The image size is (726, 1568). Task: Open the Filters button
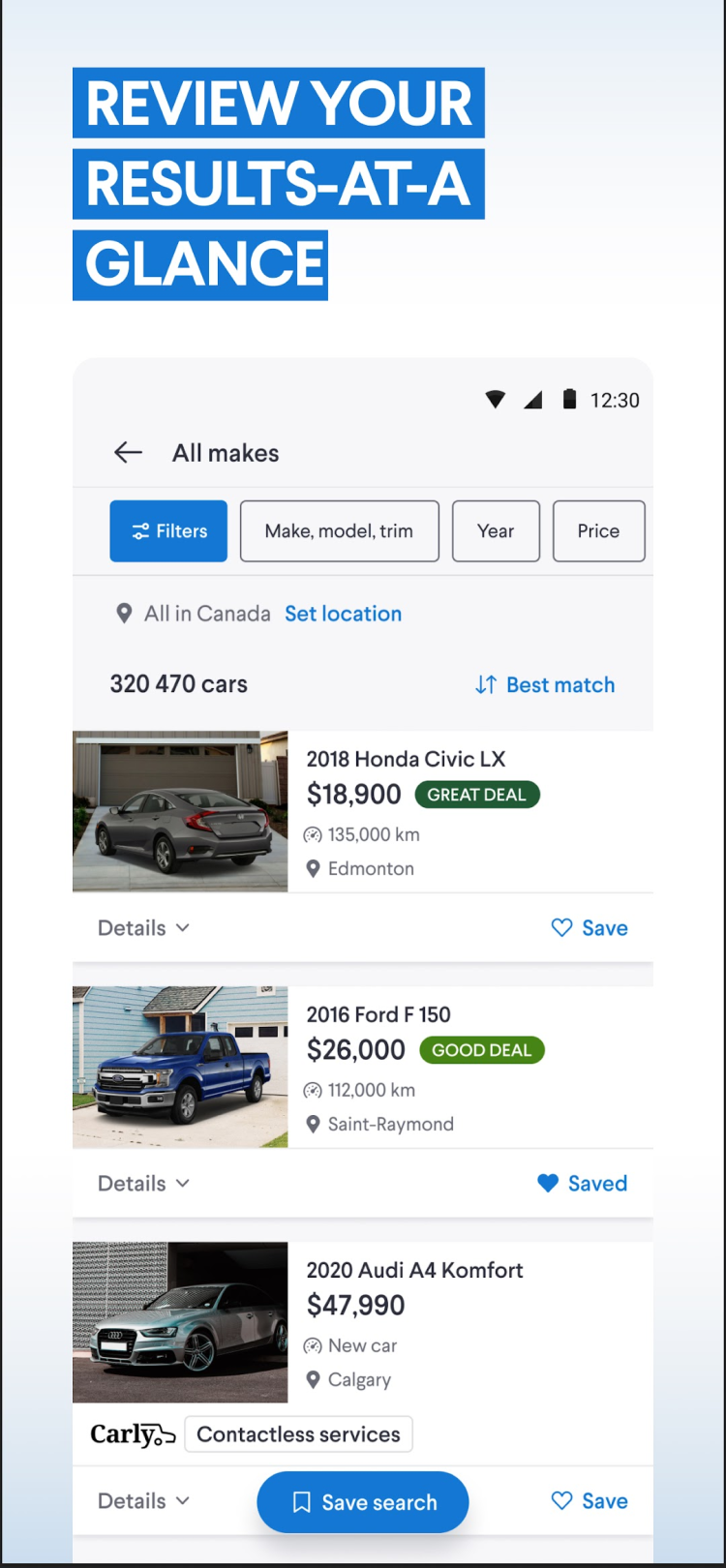click(168, 531)
